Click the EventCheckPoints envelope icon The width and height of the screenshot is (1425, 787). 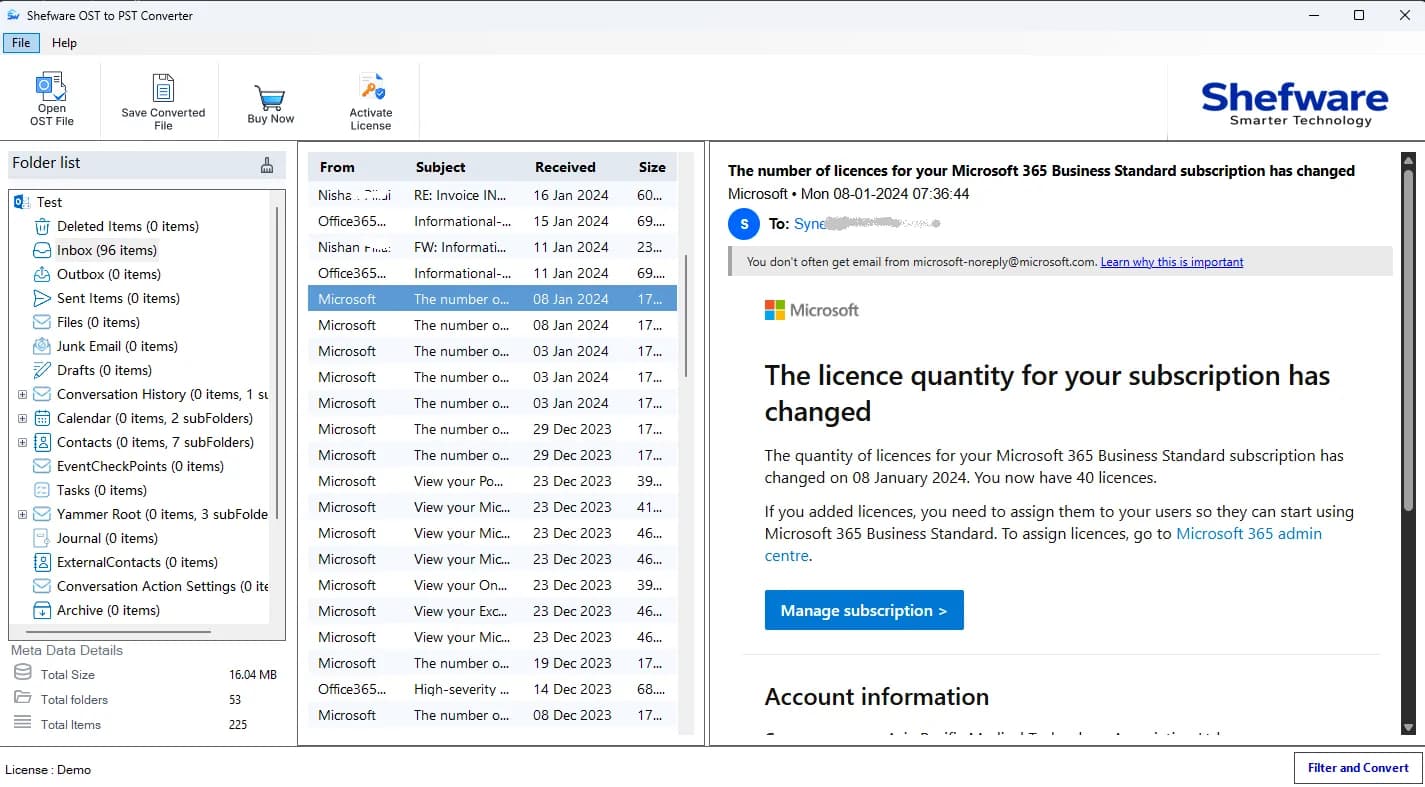coord(42,466)
